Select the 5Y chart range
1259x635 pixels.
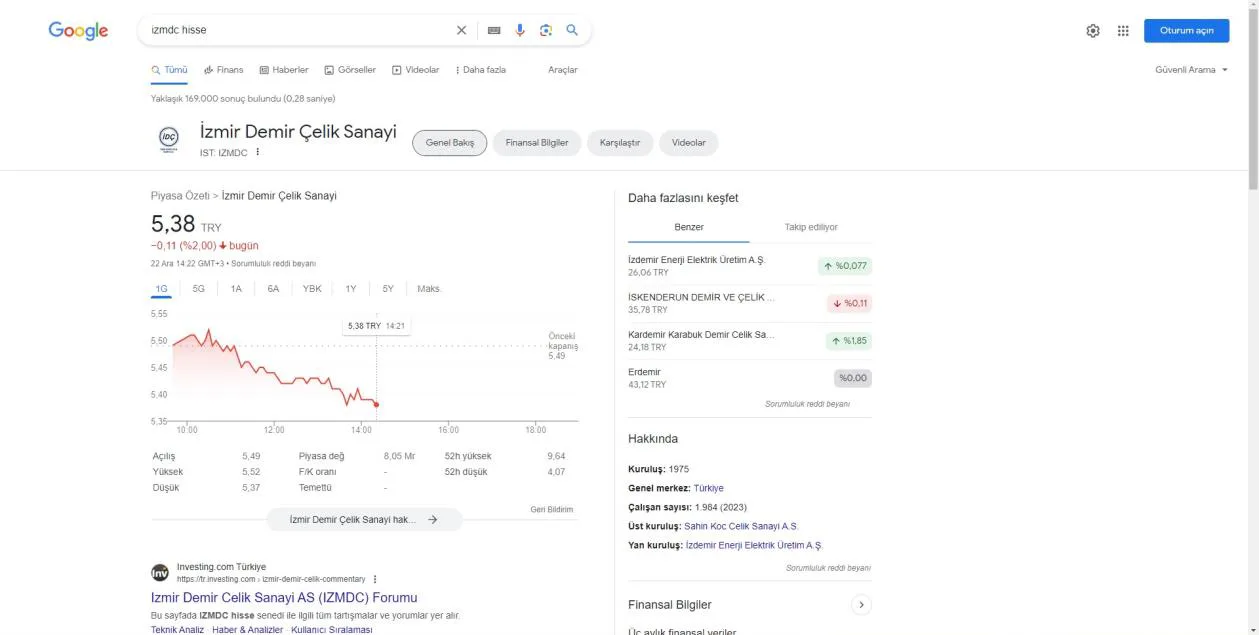pyautogui.click(x=388, y=289)
